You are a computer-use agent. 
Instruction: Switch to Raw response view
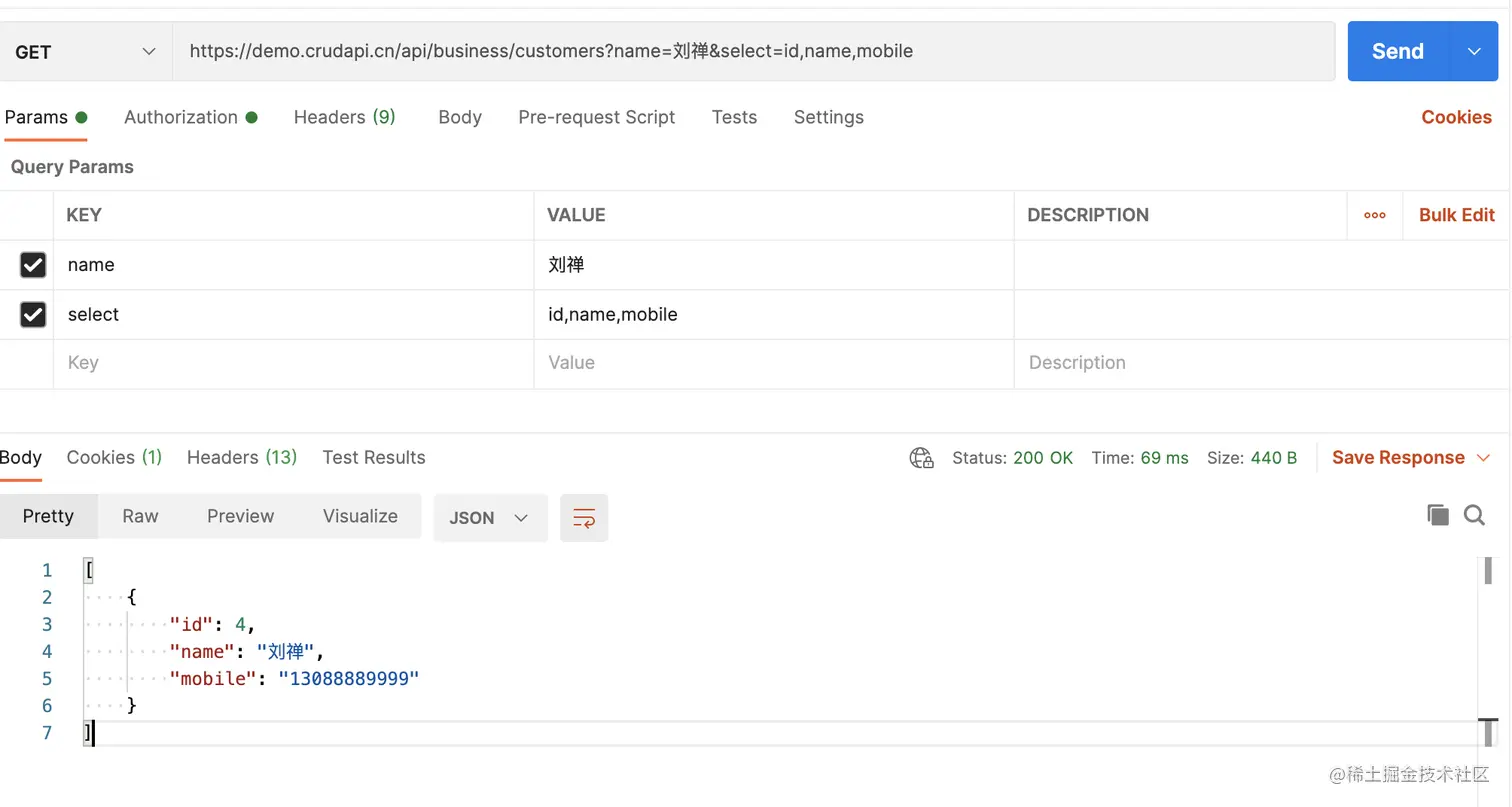(140, 516)
